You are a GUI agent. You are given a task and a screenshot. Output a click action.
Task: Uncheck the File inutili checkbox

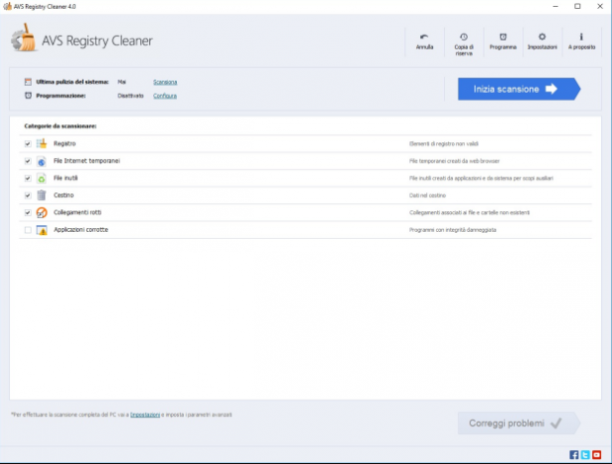pos(28,178)
